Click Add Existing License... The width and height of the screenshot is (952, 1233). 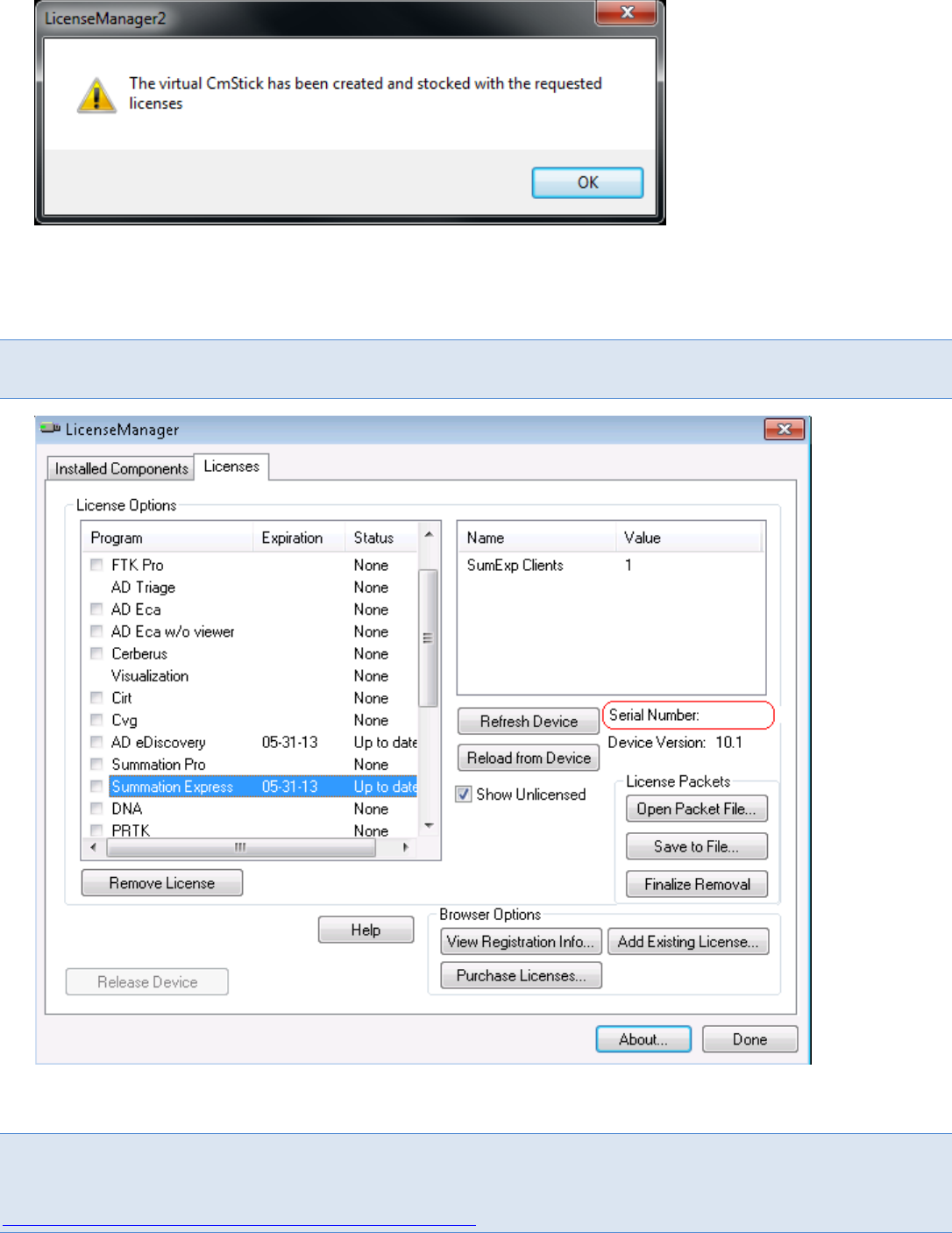pyautogui.click(x=688, y=942)
